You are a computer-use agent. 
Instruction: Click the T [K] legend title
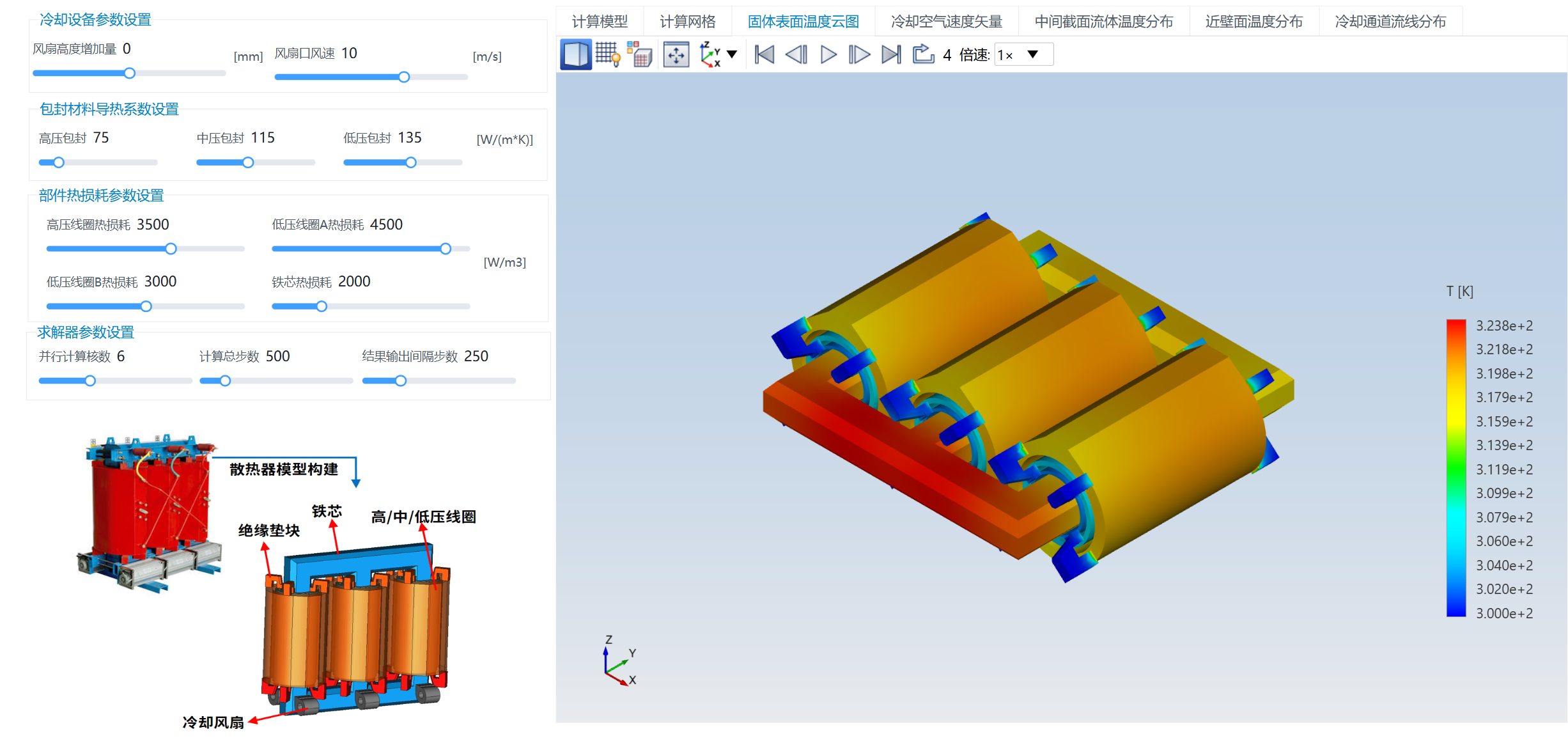coord(1459,292)
